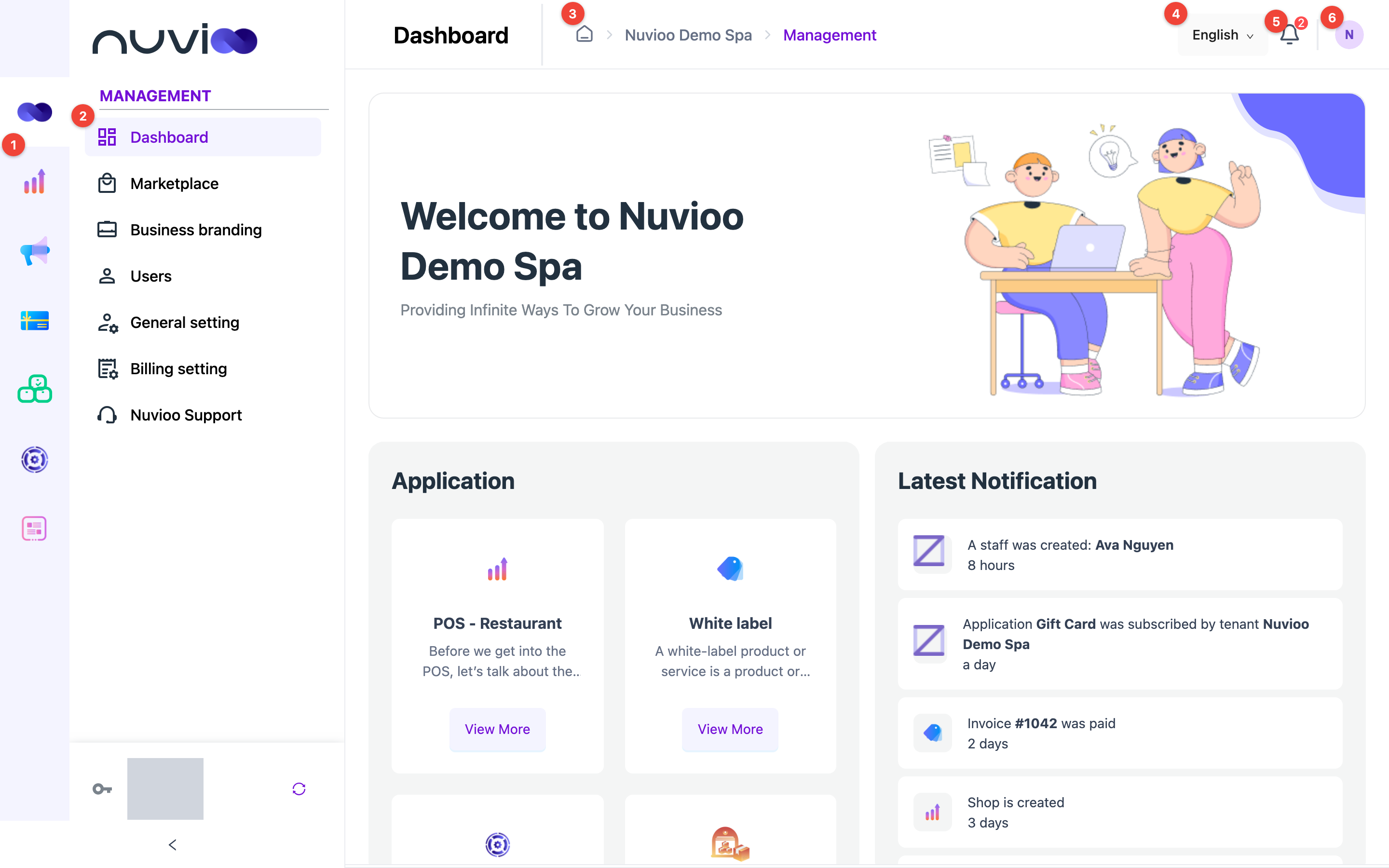Click the POS - Restaurant card title
The image size is (1389, 868).
497,623
